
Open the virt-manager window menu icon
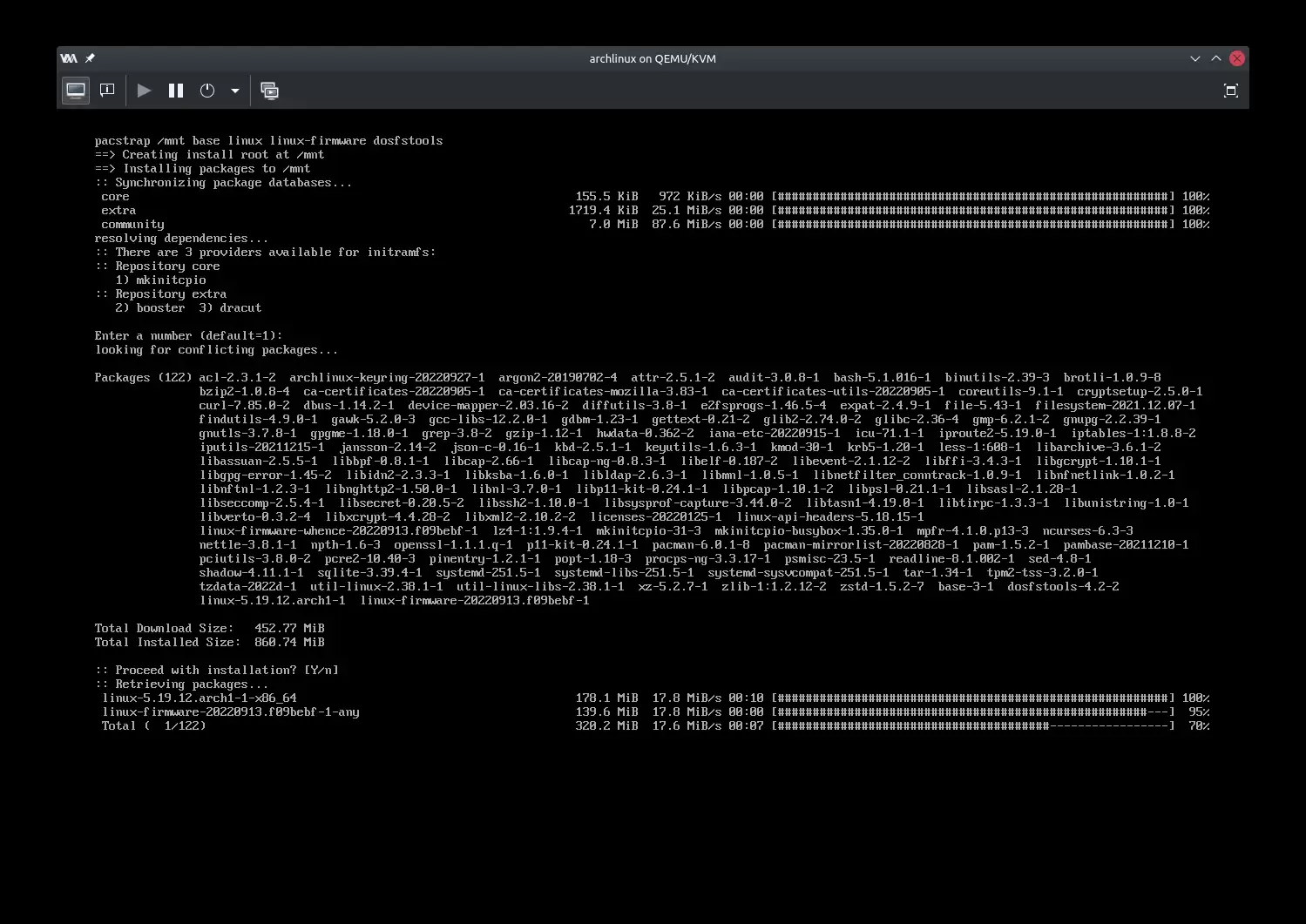click(69, 58)
